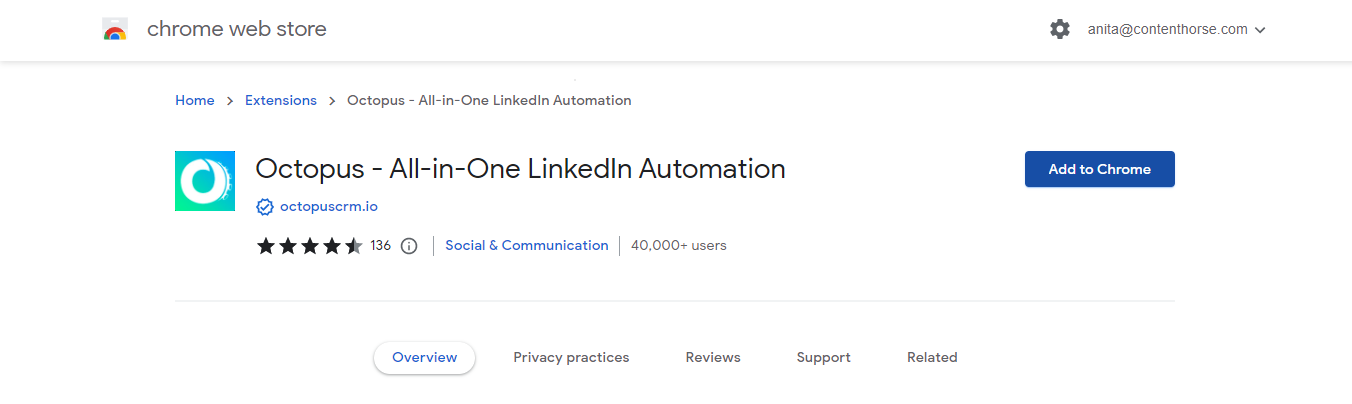The width and height of the screenshot is (1352, 404).
Task: Show the Related tab
Action: (x=932, y=357)
